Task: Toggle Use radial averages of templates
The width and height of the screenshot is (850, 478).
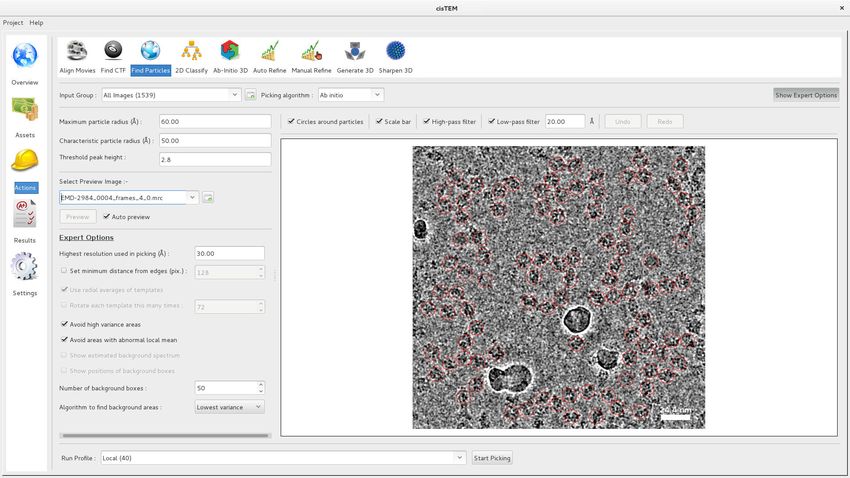Action: (x=64, y=289)
